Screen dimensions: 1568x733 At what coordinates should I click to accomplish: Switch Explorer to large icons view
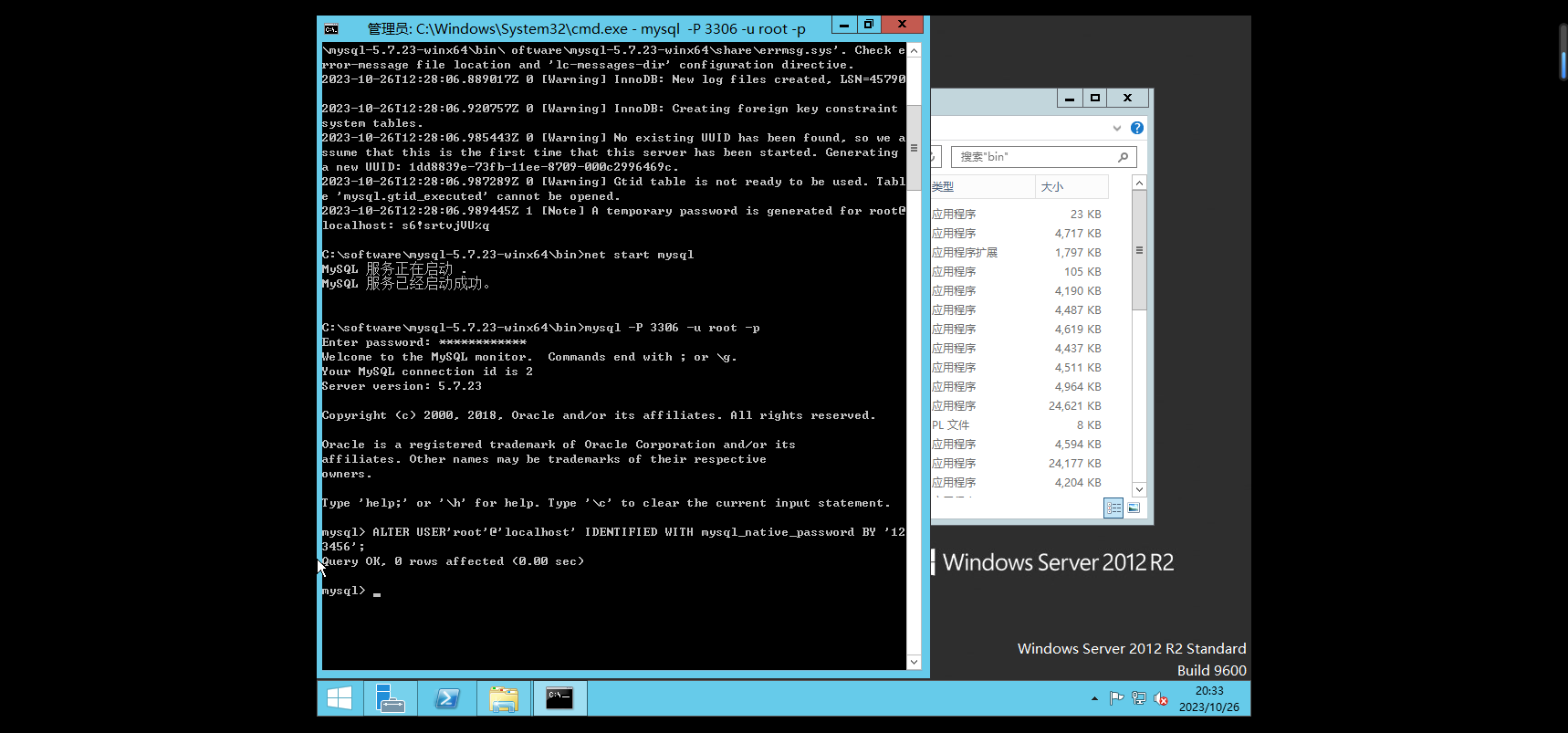tap(1134, 508)
